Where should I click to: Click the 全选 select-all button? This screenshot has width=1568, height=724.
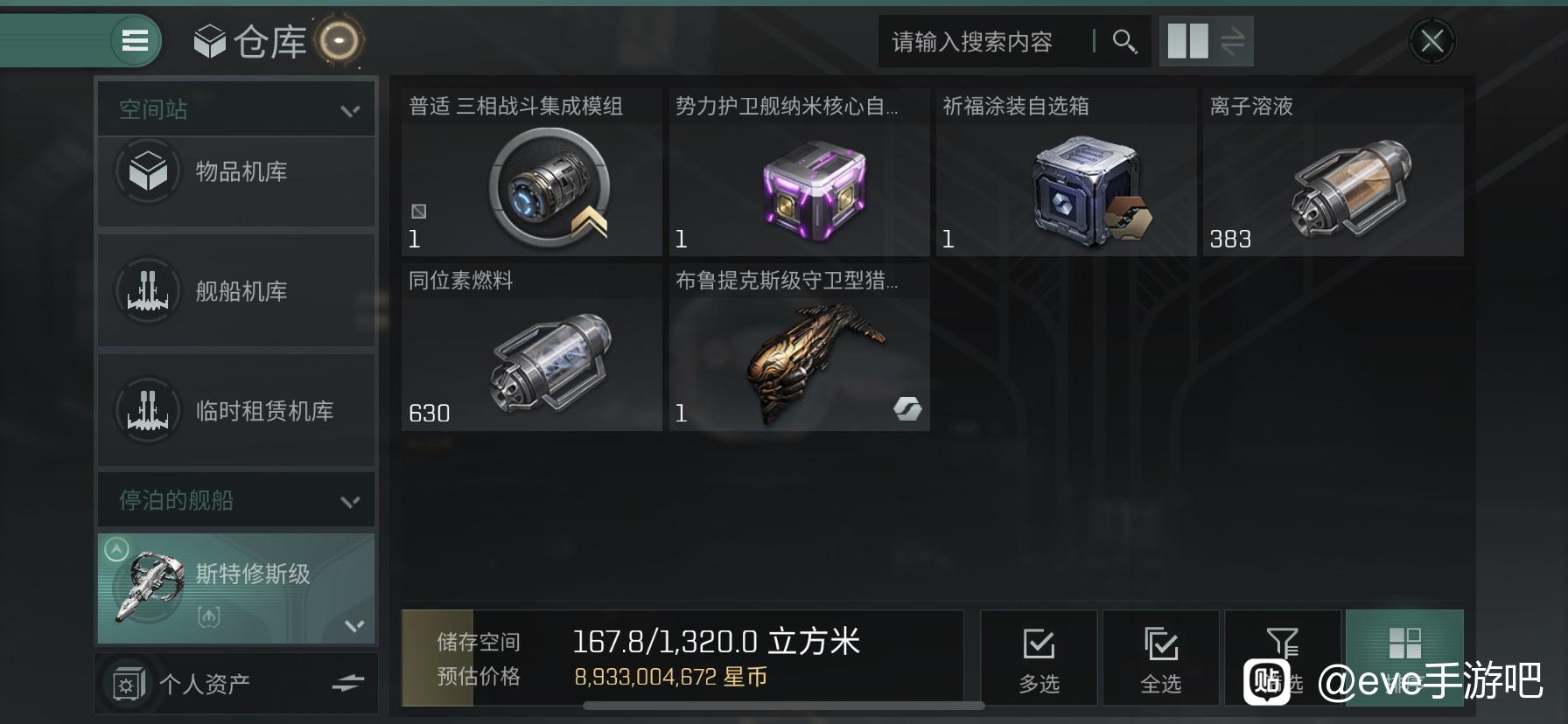1161,658
